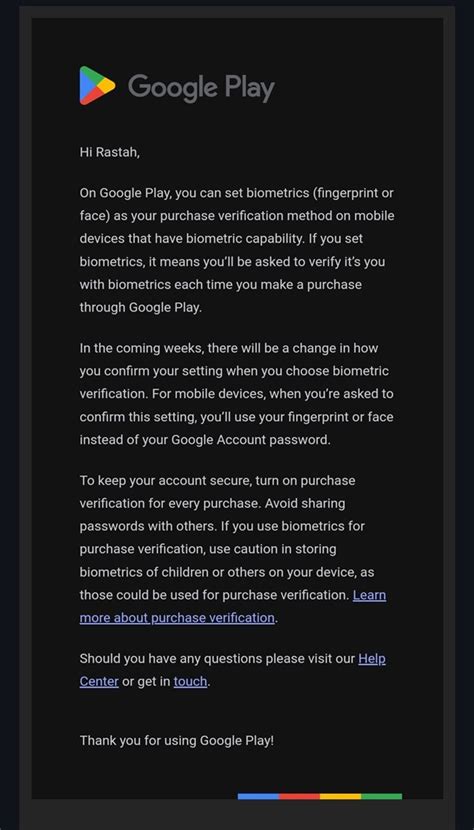The image size is (474, 830).
Task: Click "Thank you for using Google Play!" text
Action: click(x=177, y=740)
